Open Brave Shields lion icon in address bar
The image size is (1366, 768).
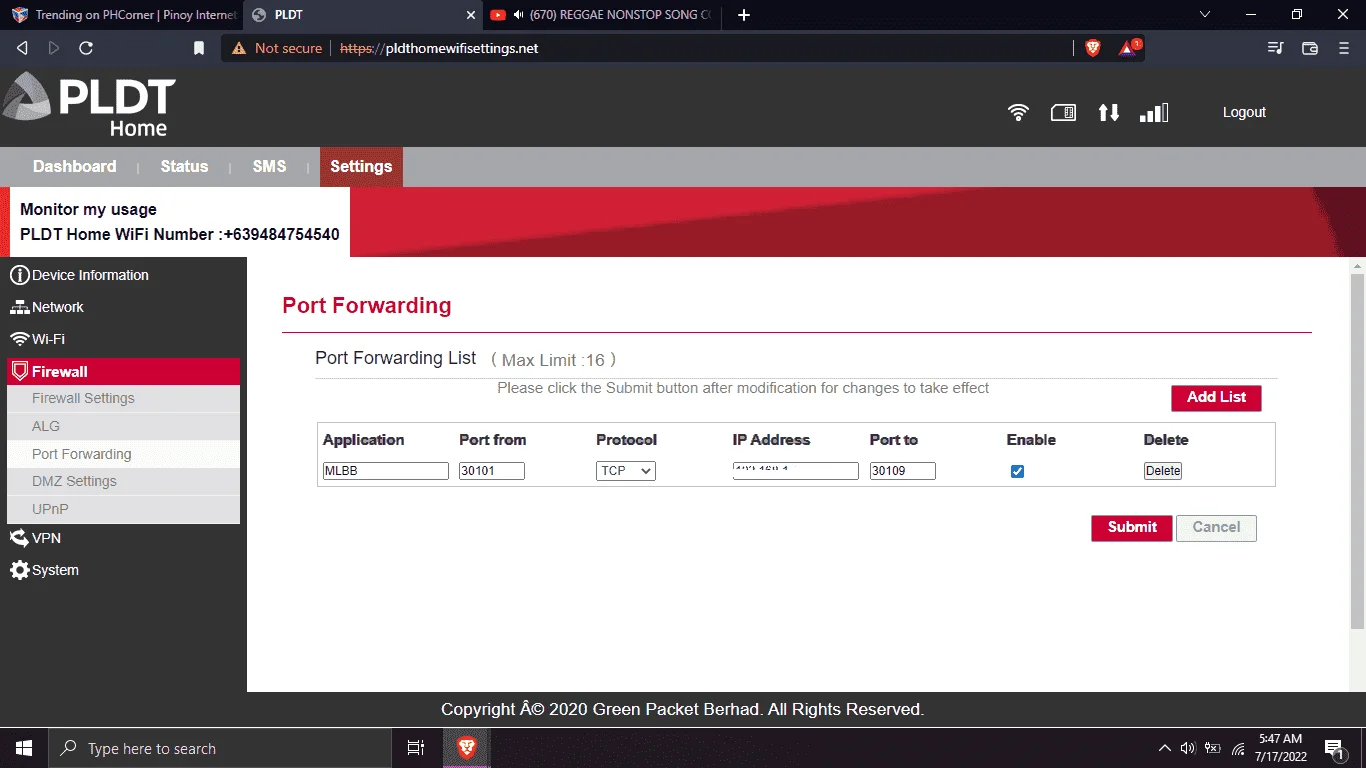(x=1093, y=48)
